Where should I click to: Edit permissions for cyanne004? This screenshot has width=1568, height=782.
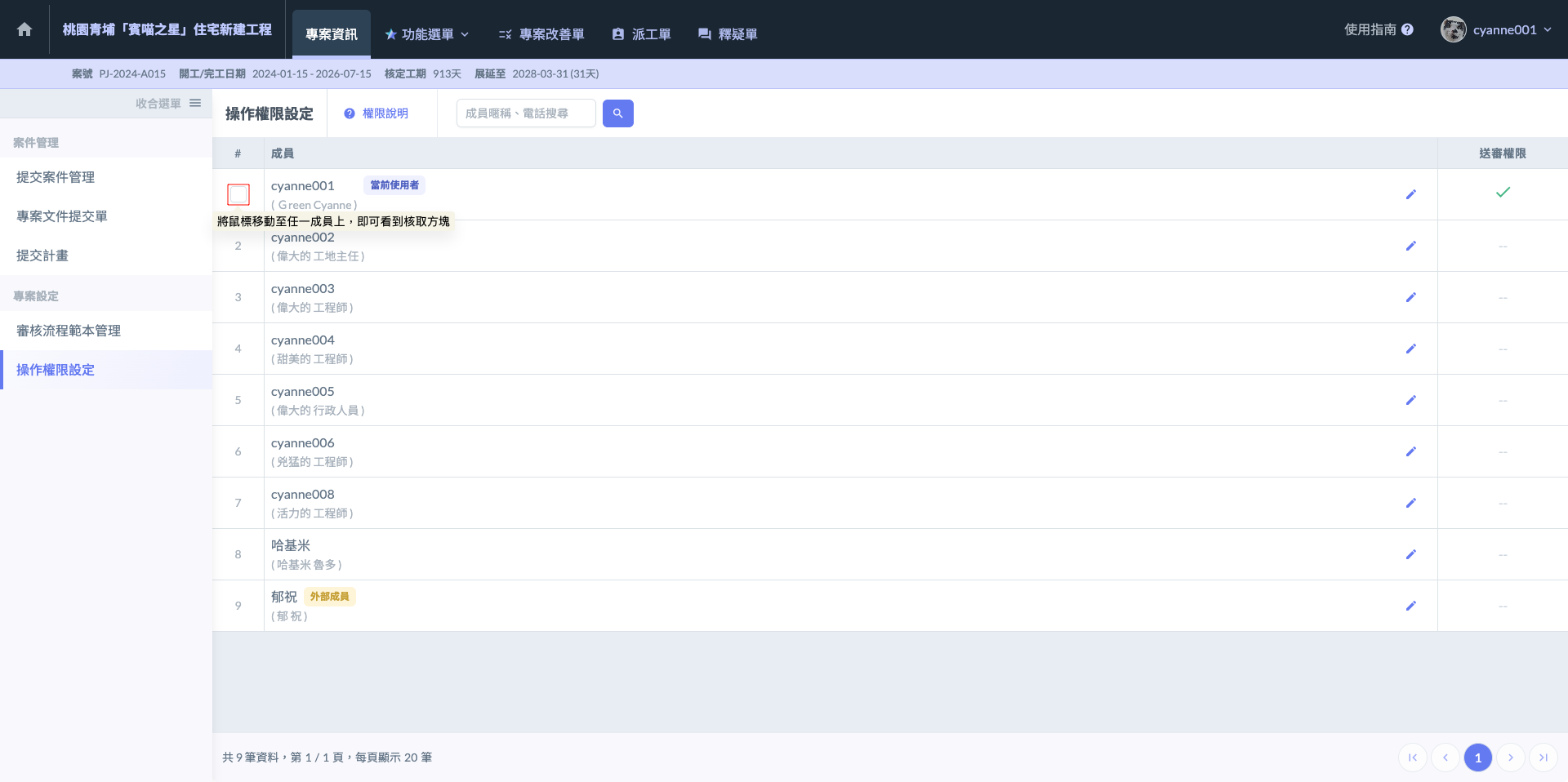1410,349
